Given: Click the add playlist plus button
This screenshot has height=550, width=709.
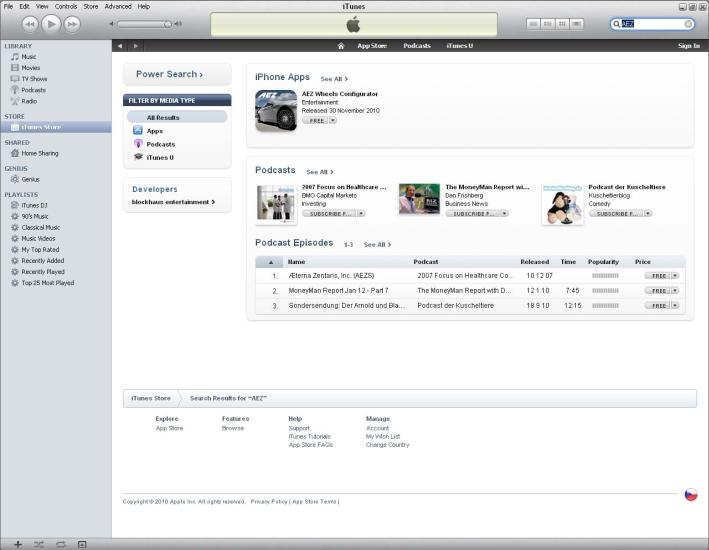Looking at the screenshot, I should 18,544.
